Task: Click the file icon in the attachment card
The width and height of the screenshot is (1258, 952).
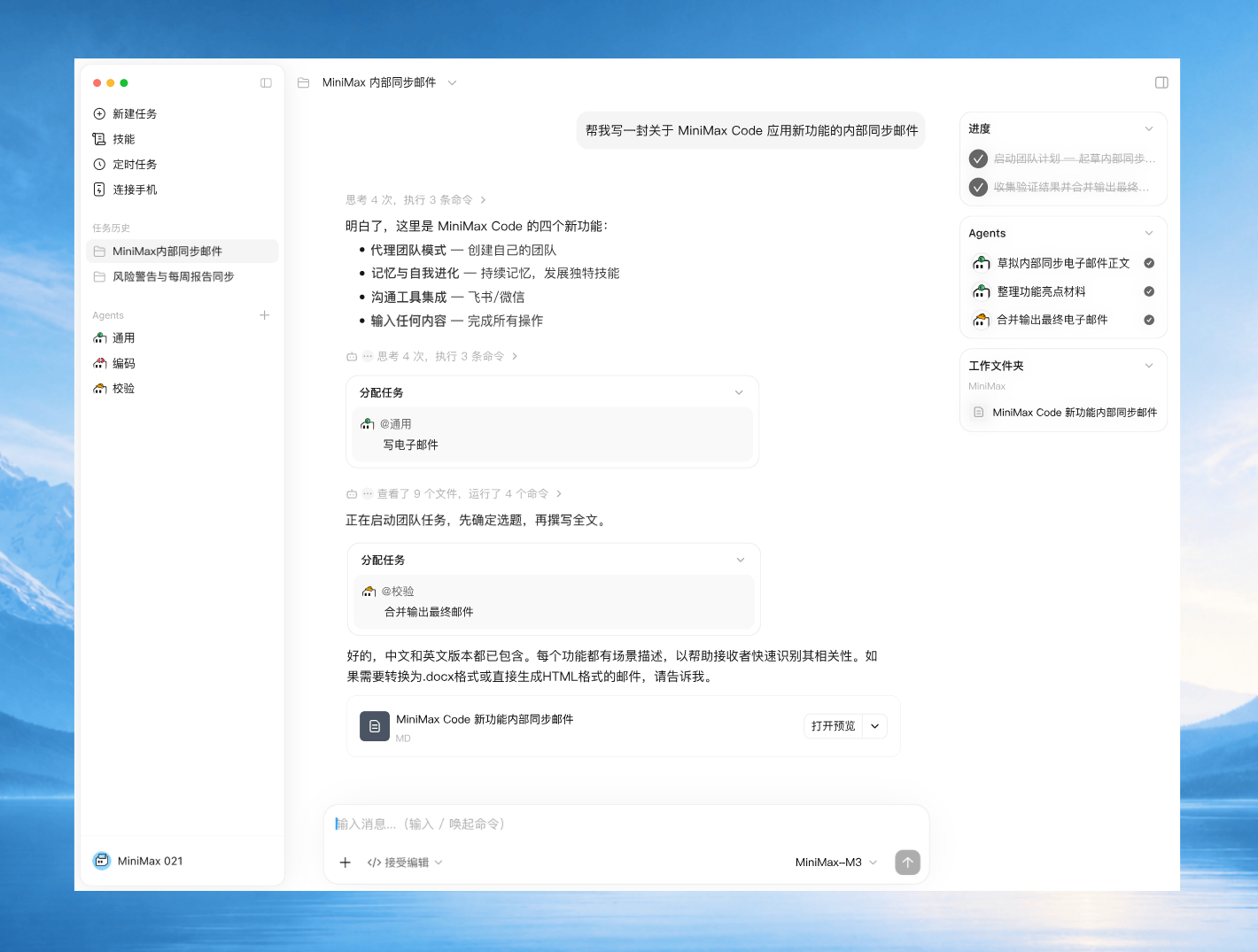Action: pos(375,726)
